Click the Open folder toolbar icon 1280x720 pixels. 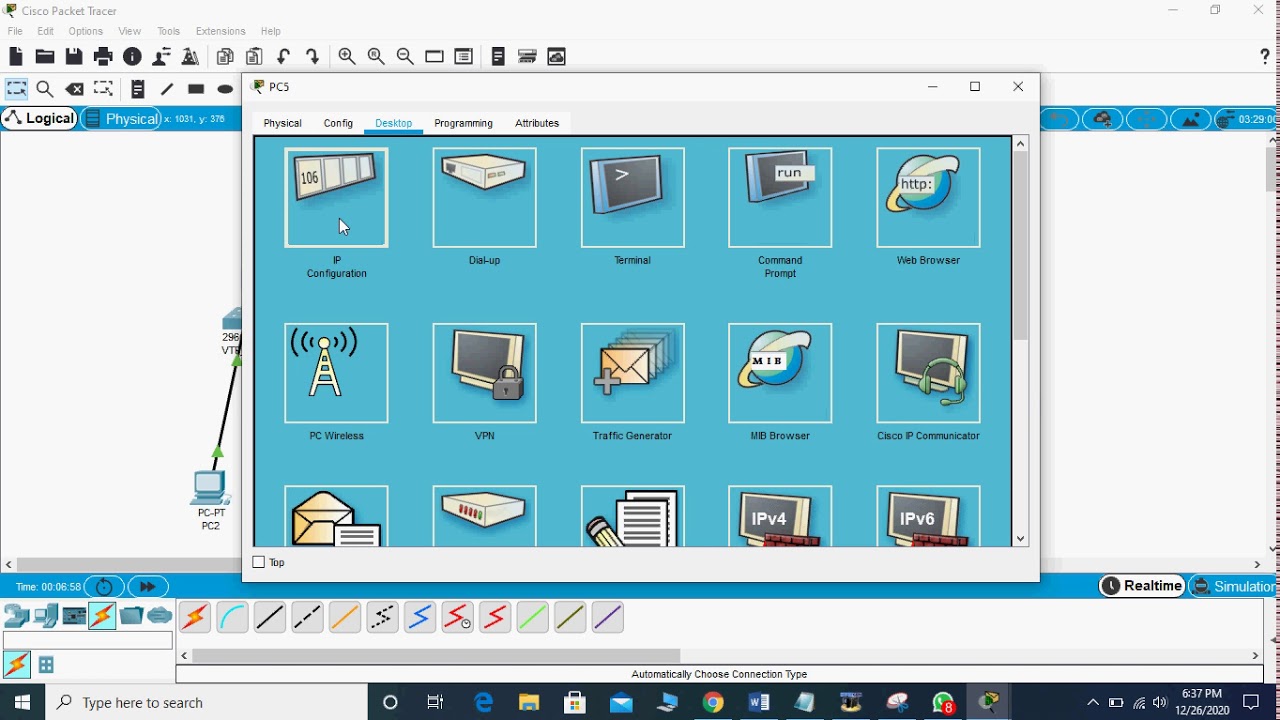44,57
